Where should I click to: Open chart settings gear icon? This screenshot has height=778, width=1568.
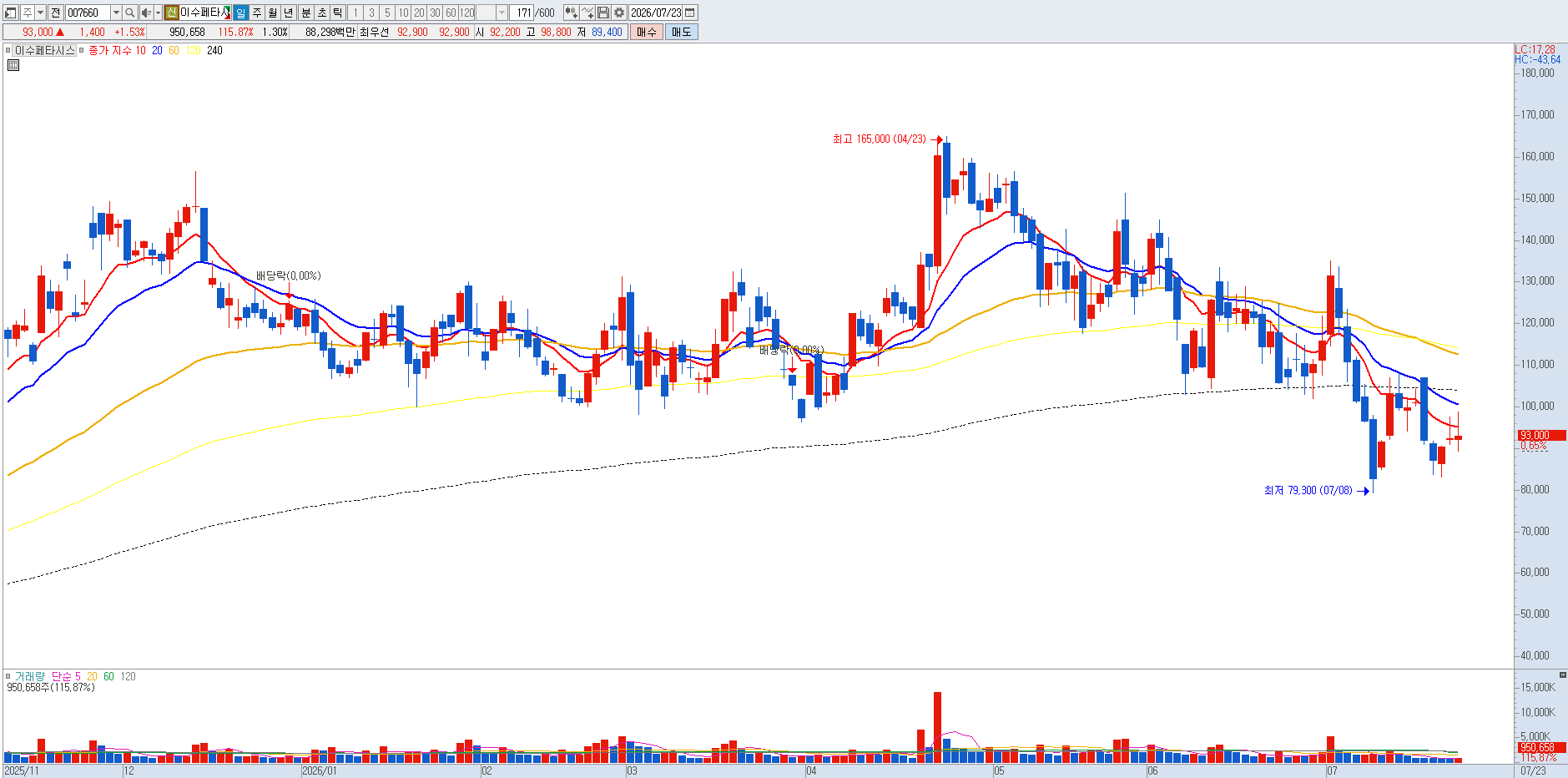[x=619, y=13]
